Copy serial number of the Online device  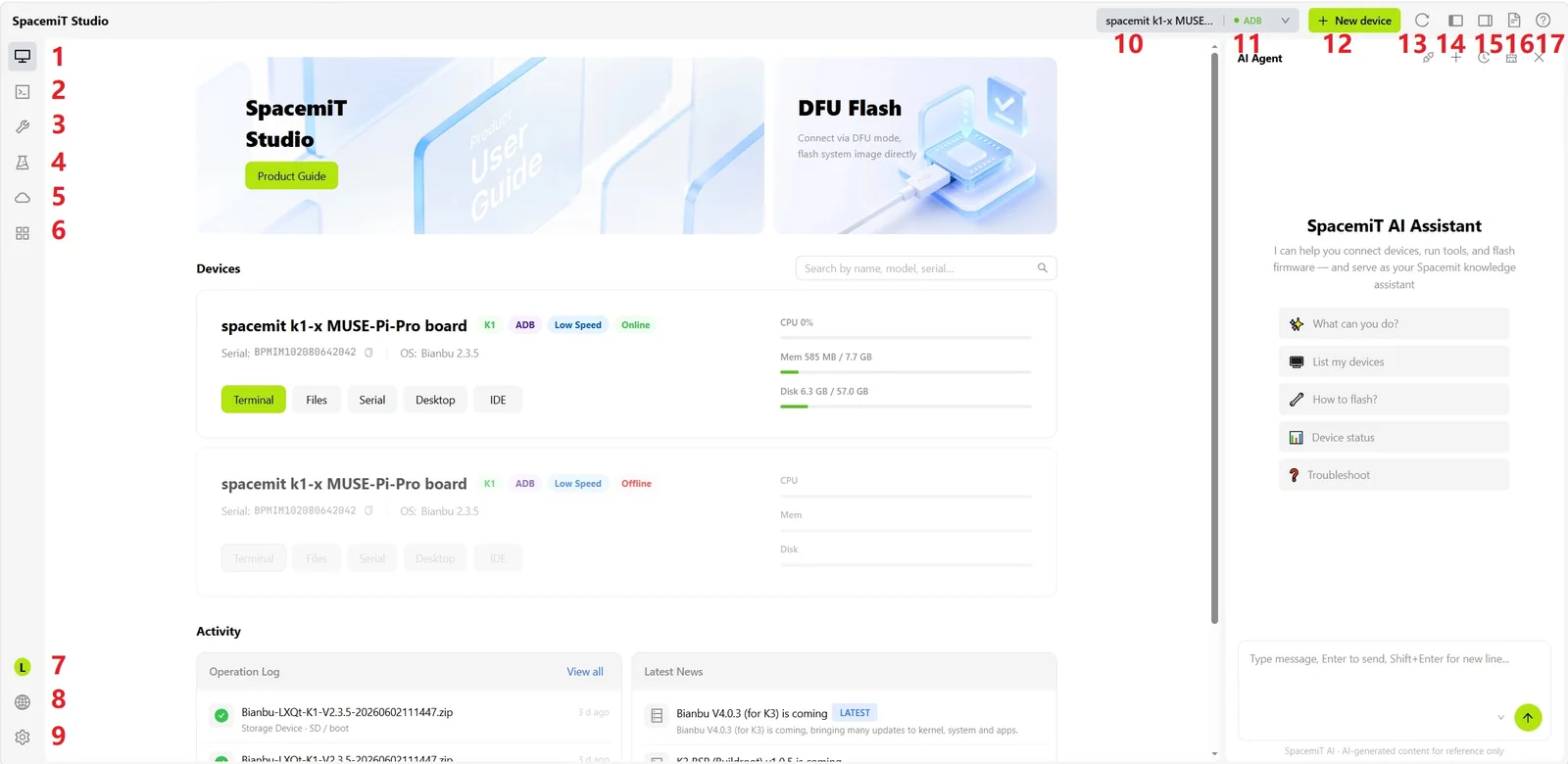[x=368, y=353]
